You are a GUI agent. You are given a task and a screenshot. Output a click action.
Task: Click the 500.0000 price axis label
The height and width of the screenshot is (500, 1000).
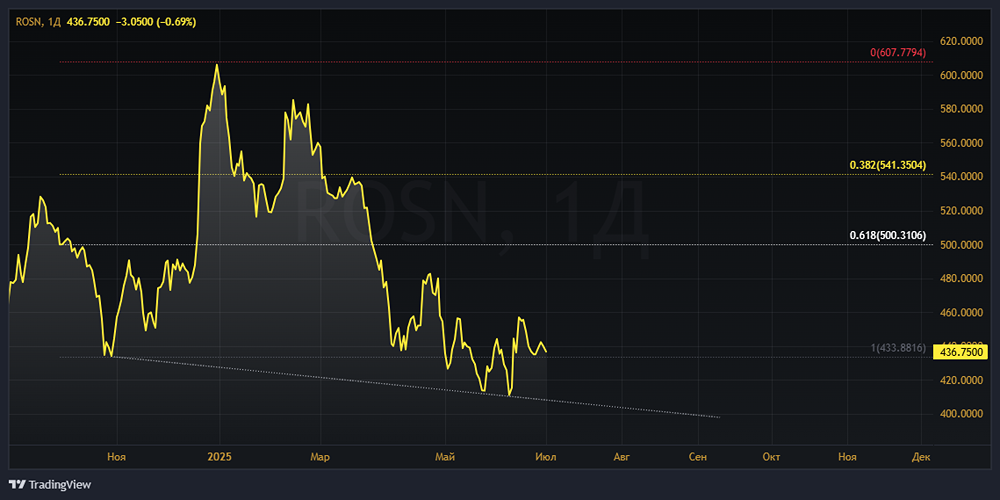tap(960, 245)
